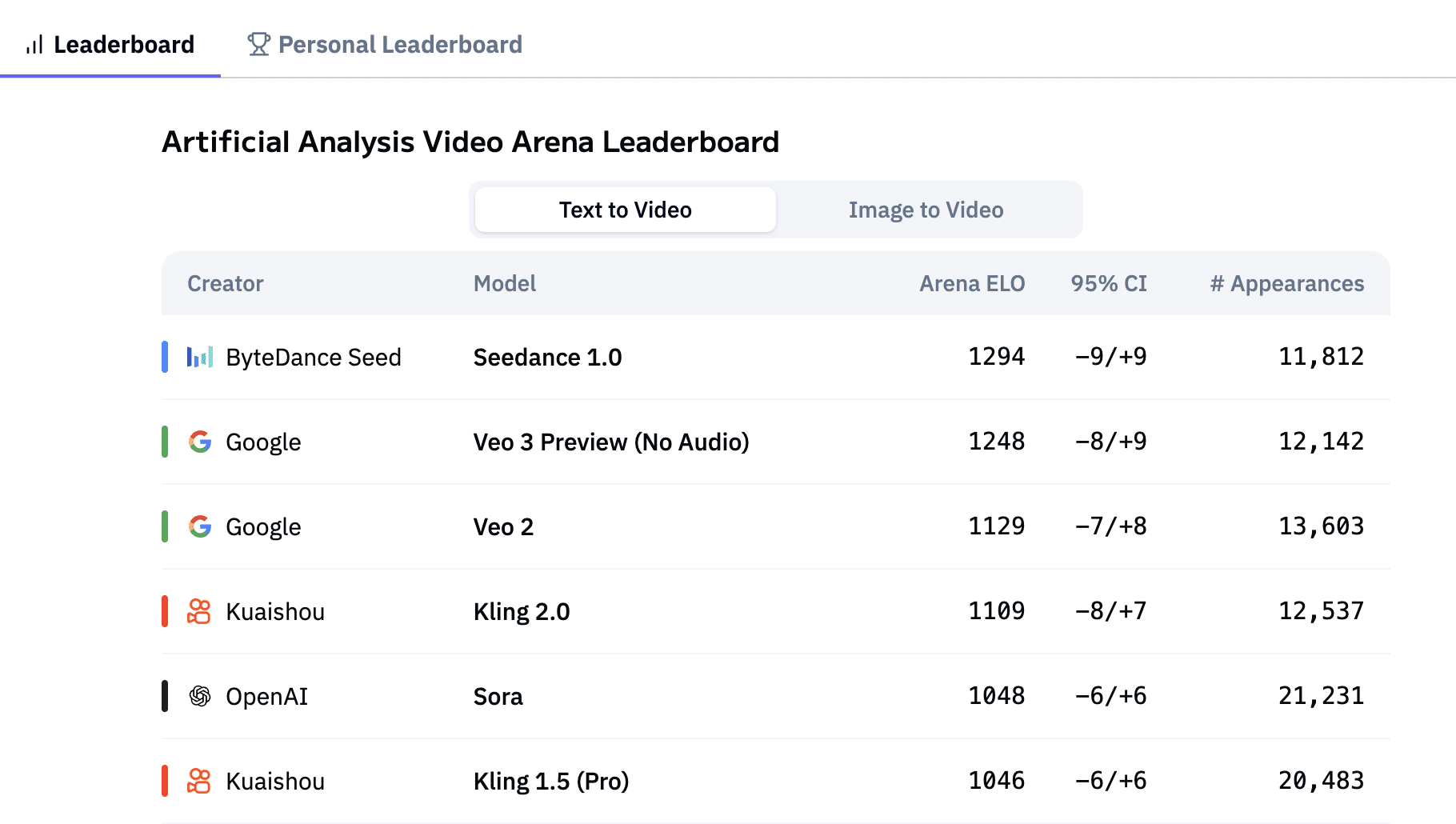
Task: Click the Creator column header
Action: (x=226, y=283)
